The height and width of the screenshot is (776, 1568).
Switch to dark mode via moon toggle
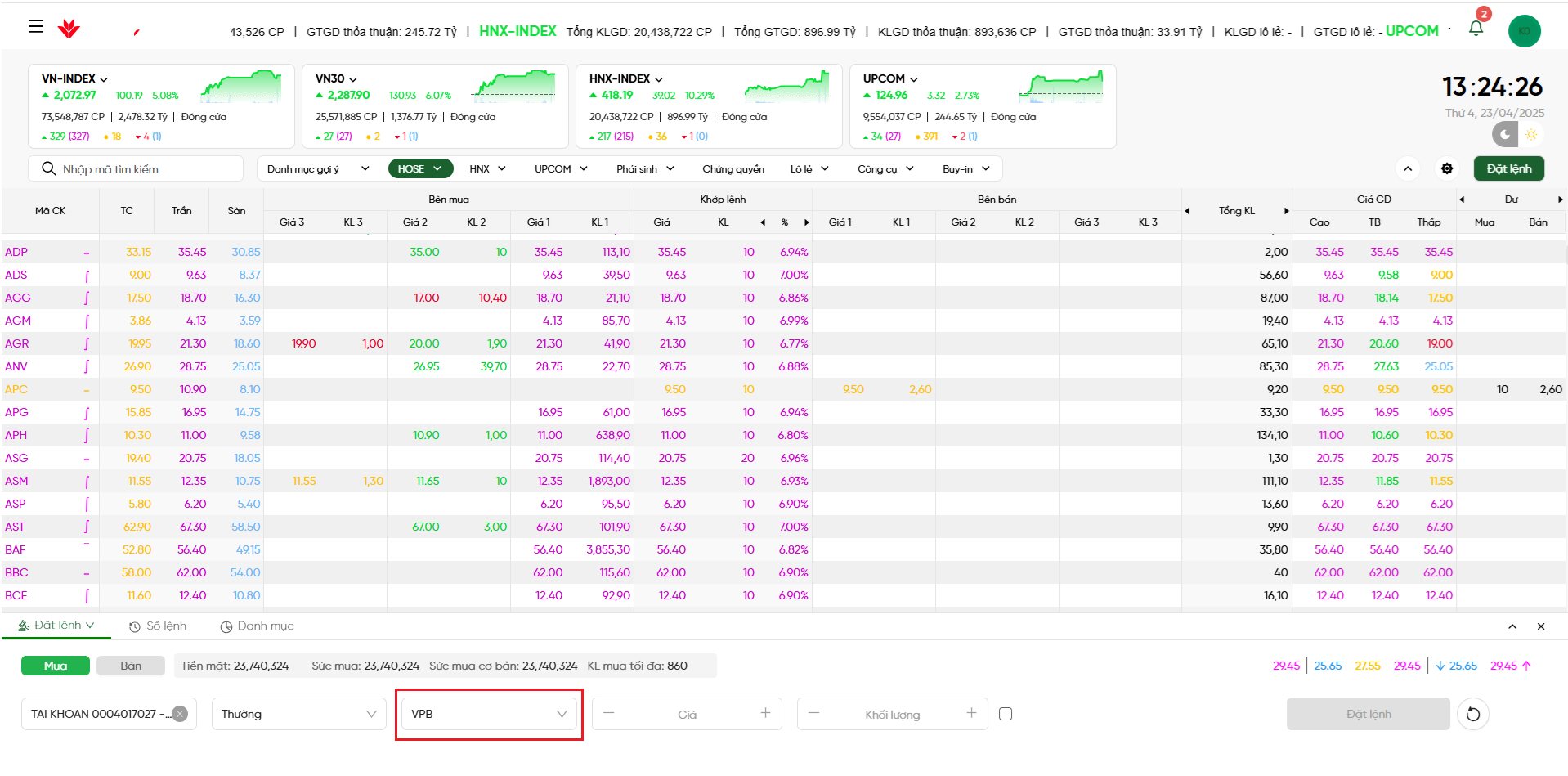tap(1505, 134)
